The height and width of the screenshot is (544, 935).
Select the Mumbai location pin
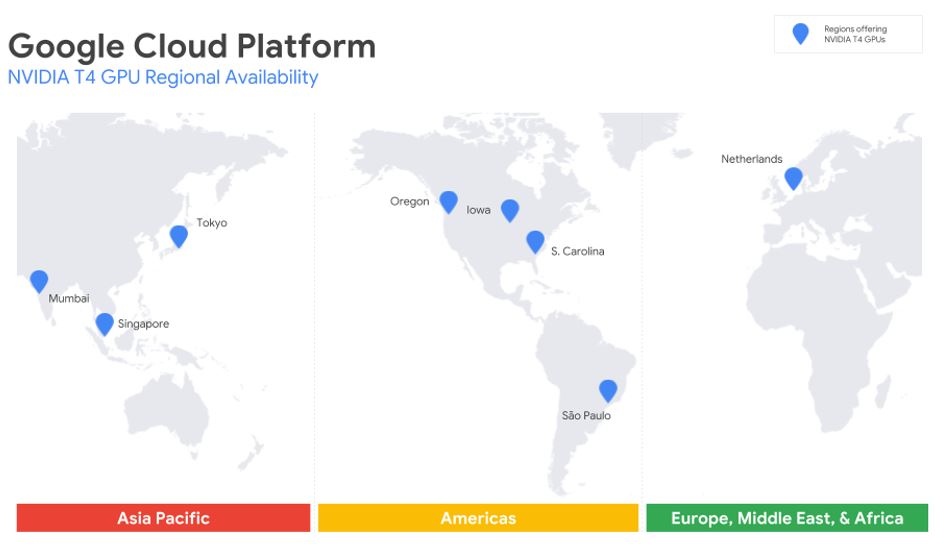[39, 280]
